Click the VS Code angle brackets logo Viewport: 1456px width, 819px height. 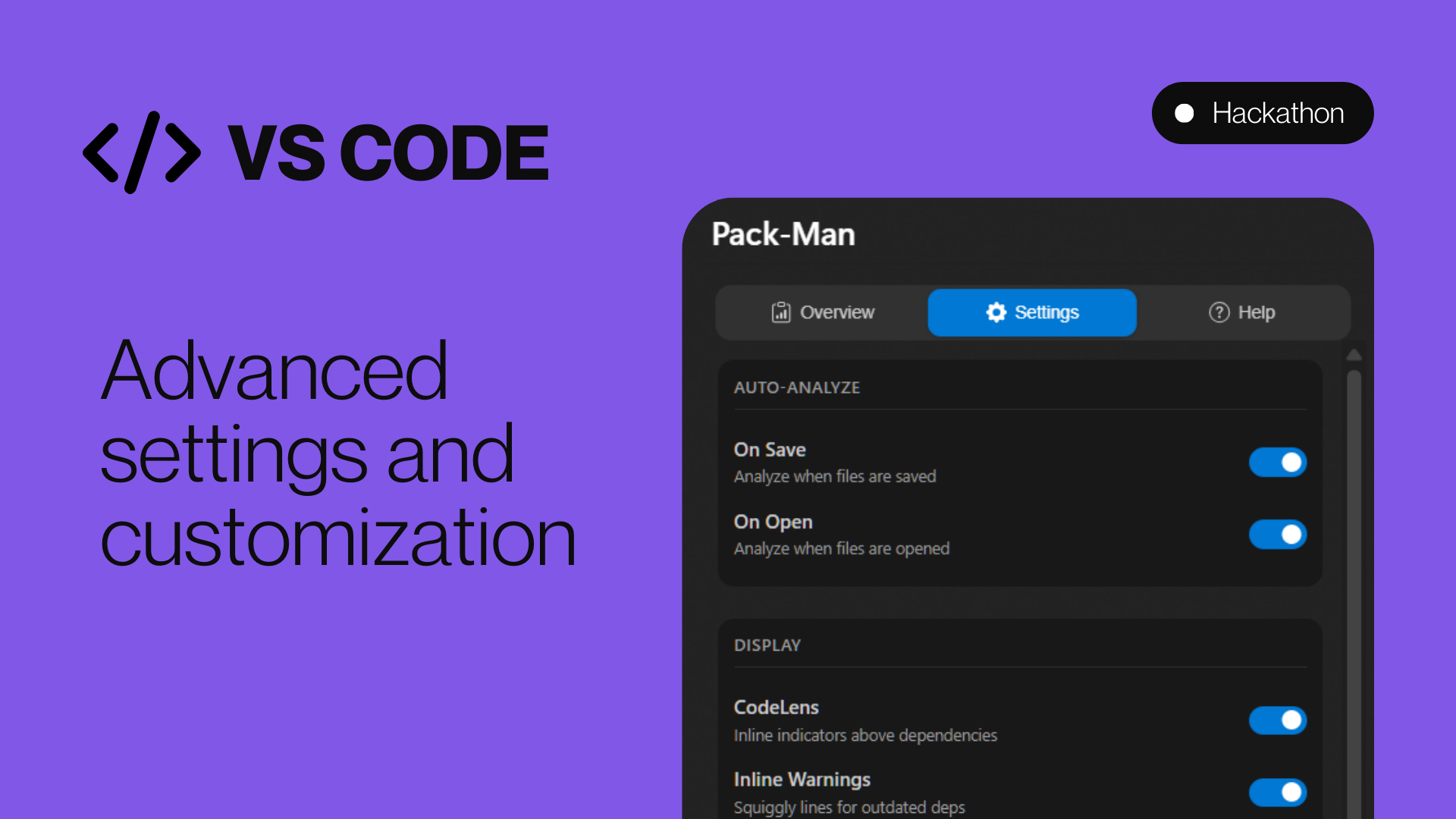142,152
